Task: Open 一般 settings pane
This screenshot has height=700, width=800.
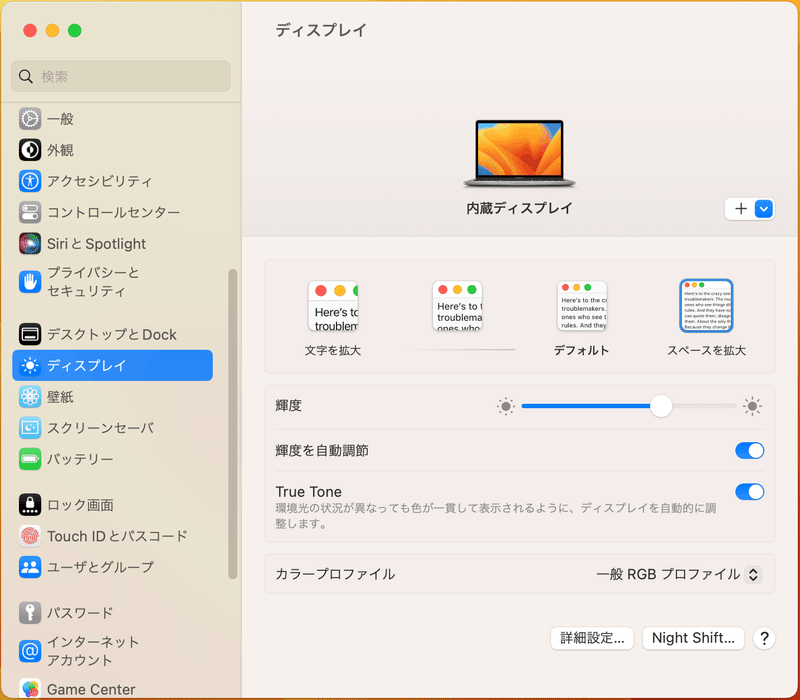Action: point(112,119)
